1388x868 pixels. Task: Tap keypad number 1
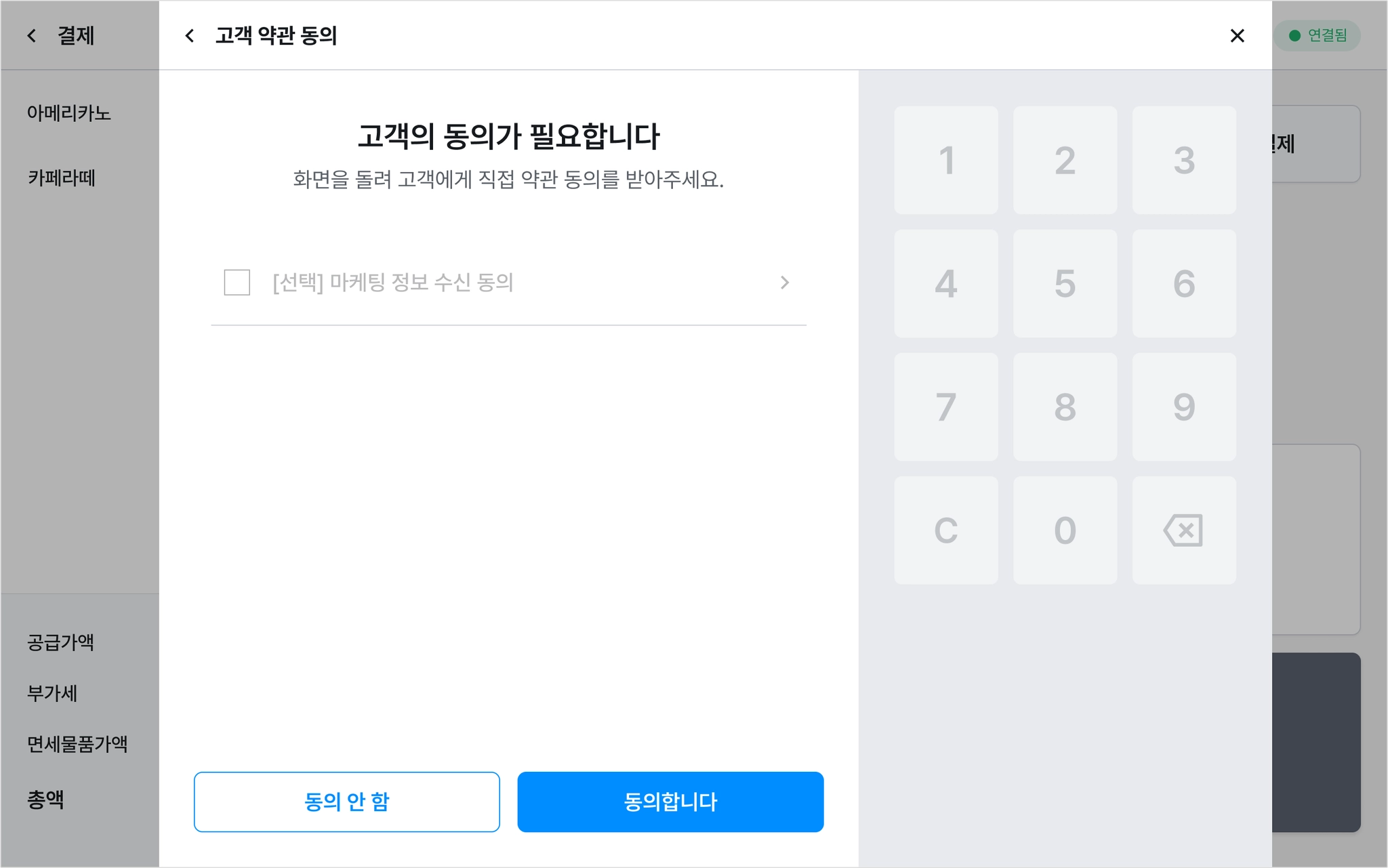pos(946,160)
